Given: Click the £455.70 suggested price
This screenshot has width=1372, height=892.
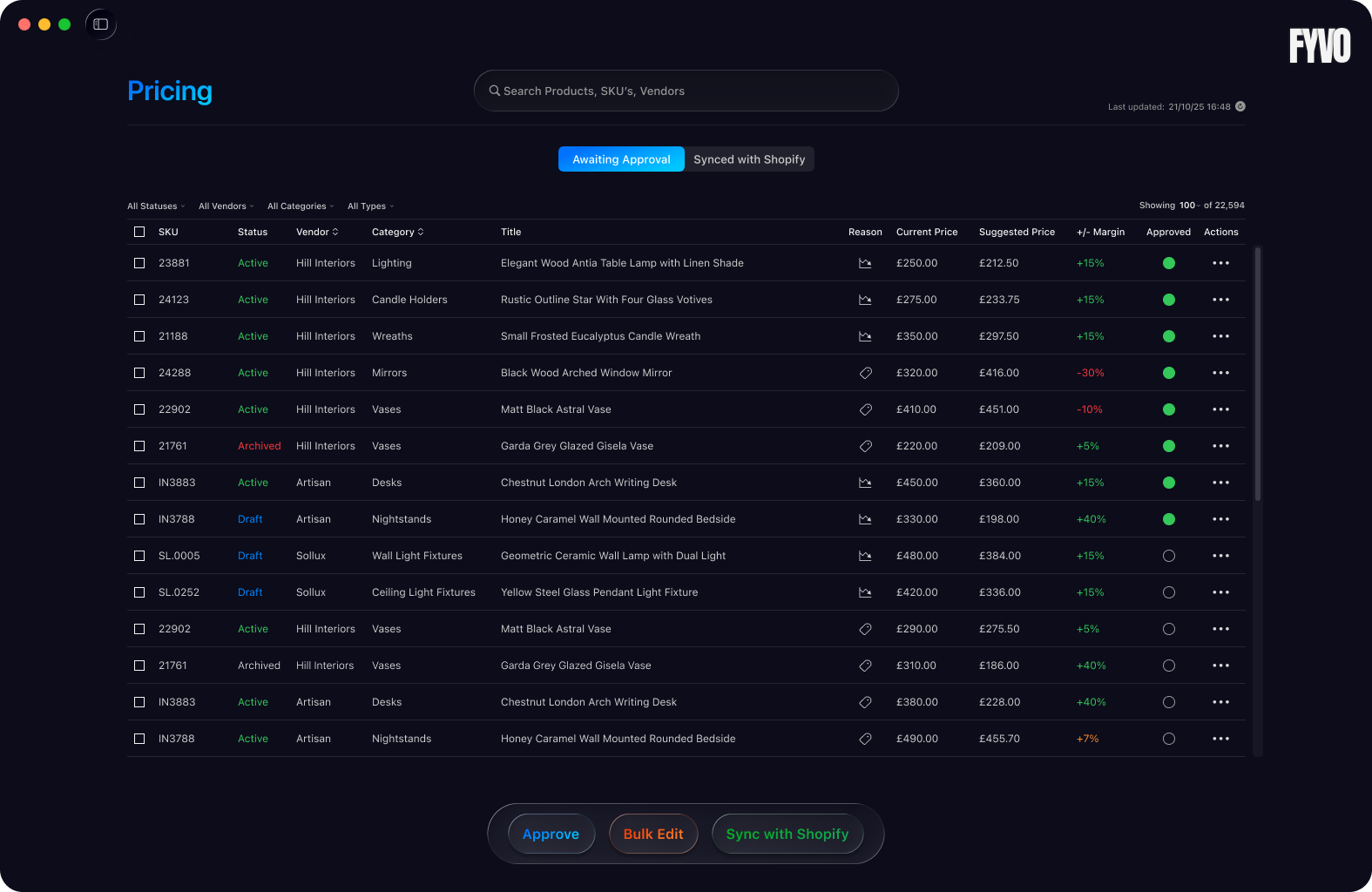Looking at the screenshot, I should [999, 739].
